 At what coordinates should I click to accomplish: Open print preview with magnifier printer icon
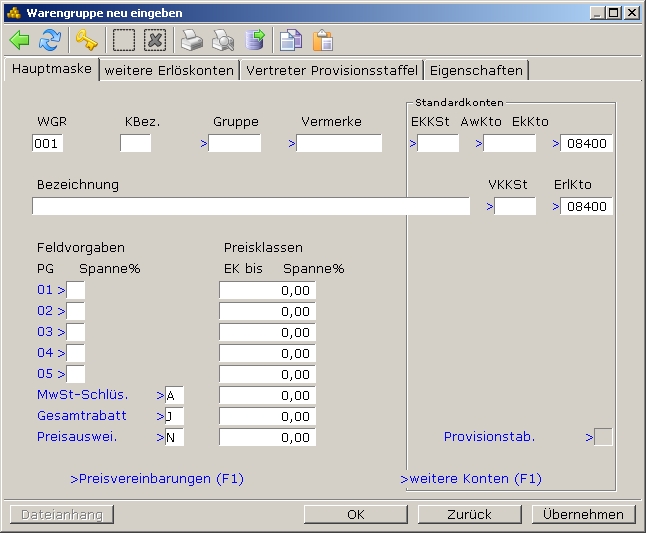(x=222, y=40)
